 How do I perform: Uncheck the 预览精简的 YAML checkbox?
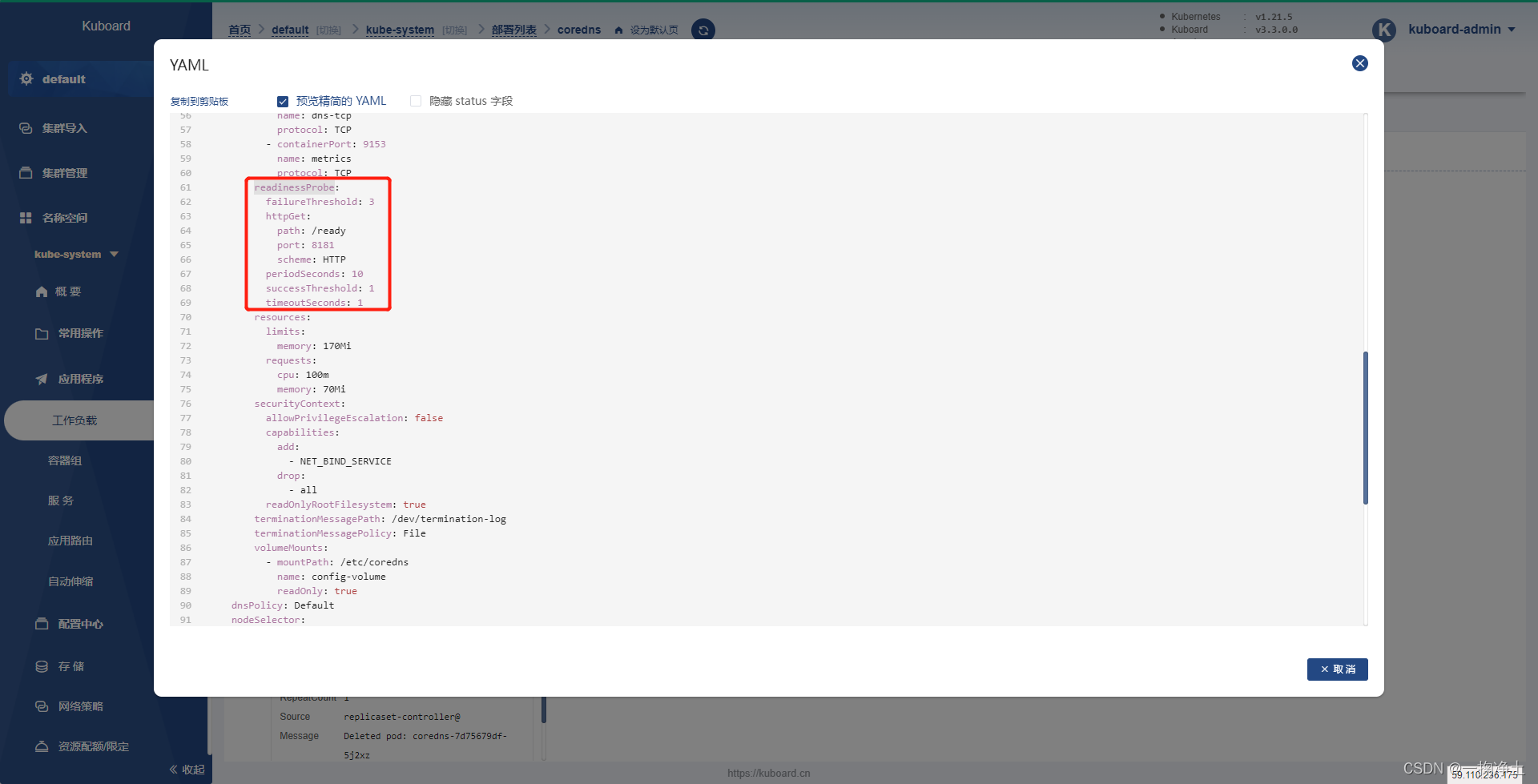283,101
